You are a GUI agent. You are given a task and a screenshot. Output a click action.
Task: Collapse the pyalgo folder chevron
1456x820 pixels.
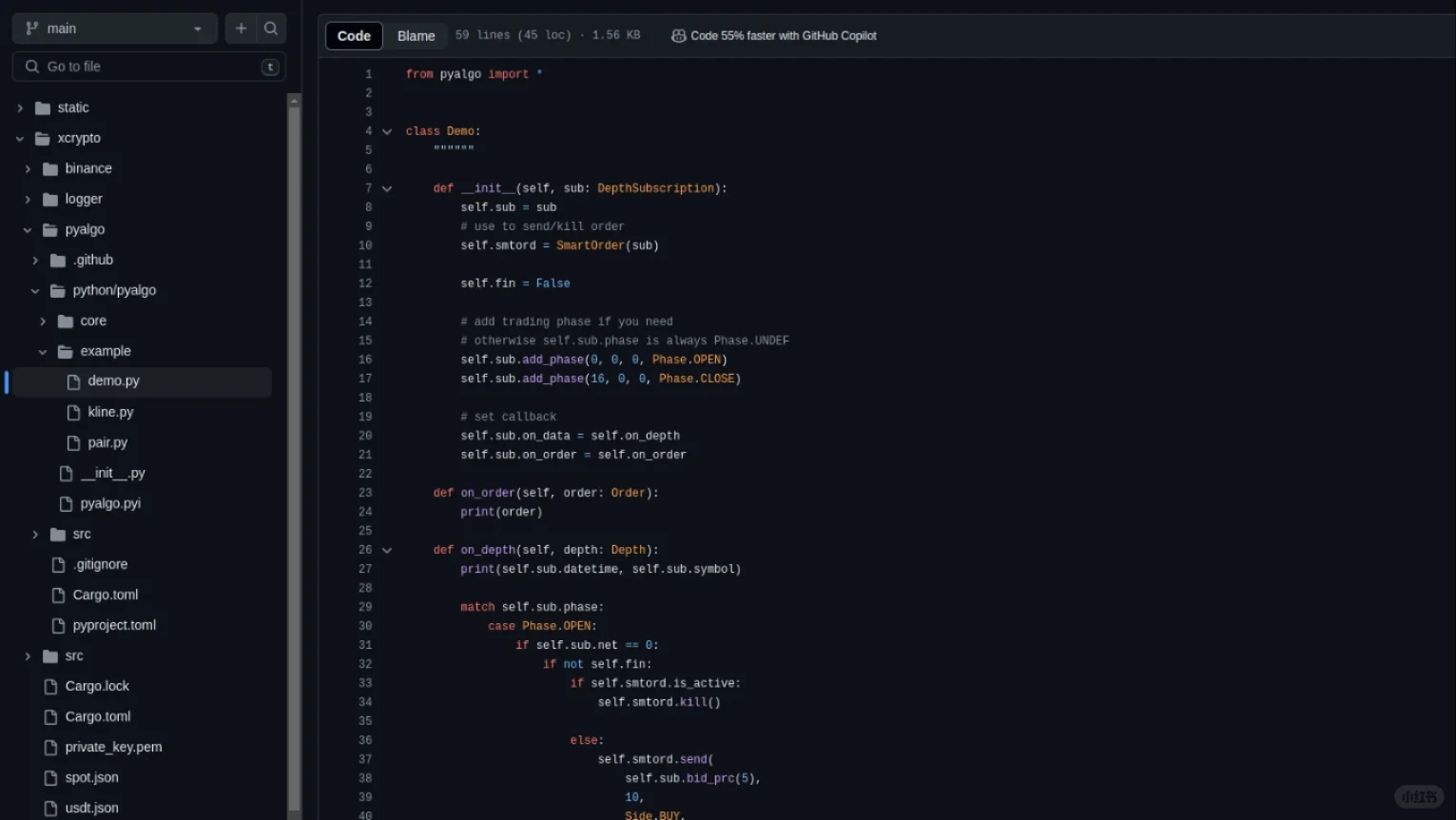pyautogui.click(x=28, y=229)
